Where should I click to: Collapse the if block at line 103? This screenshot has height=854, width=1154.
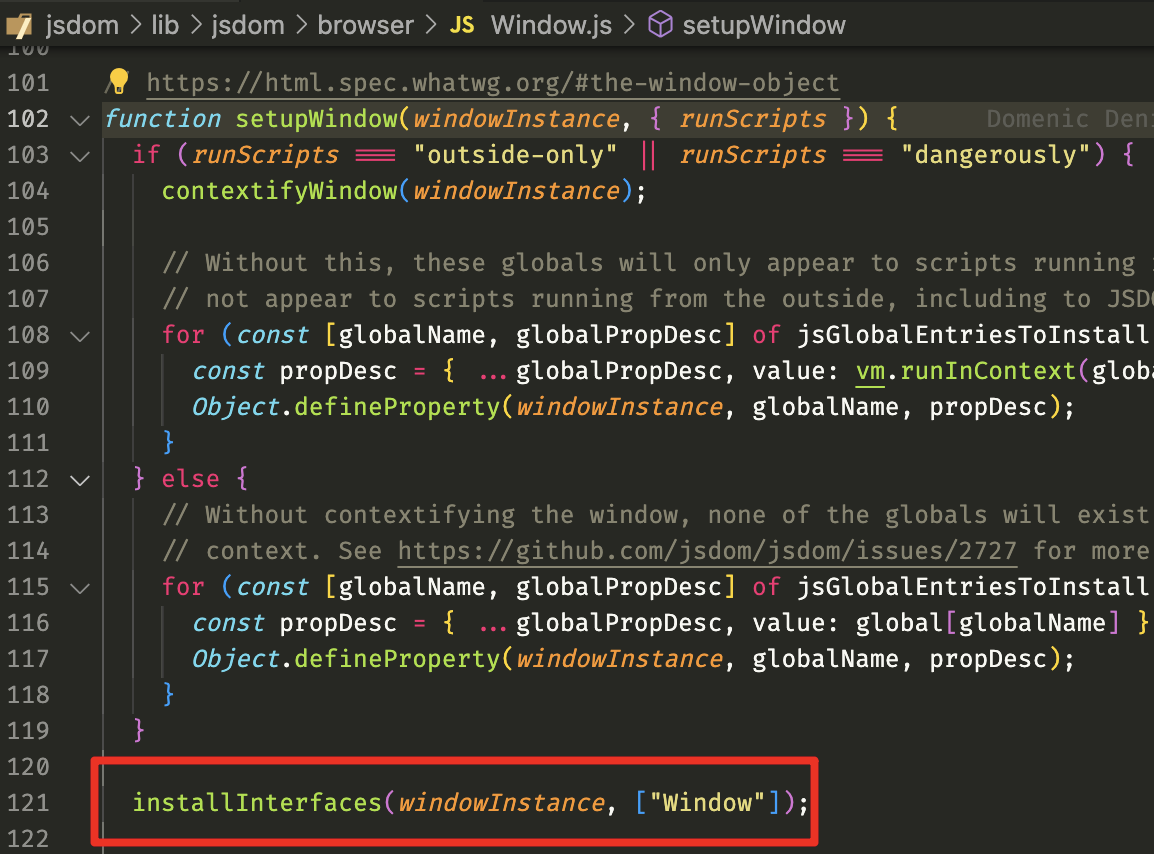(x=79, y=156)
